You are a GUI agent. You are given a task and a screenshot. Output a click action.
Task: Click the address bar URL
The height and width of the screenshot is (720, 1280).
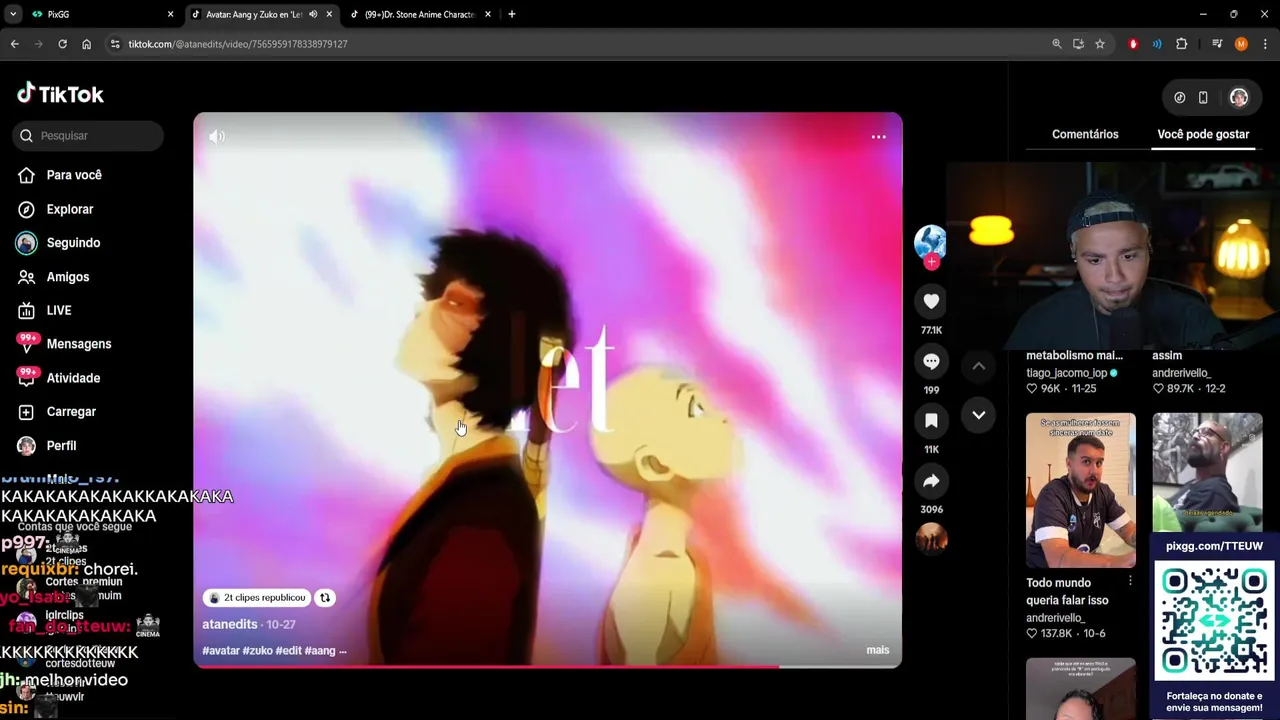(238, 44)
